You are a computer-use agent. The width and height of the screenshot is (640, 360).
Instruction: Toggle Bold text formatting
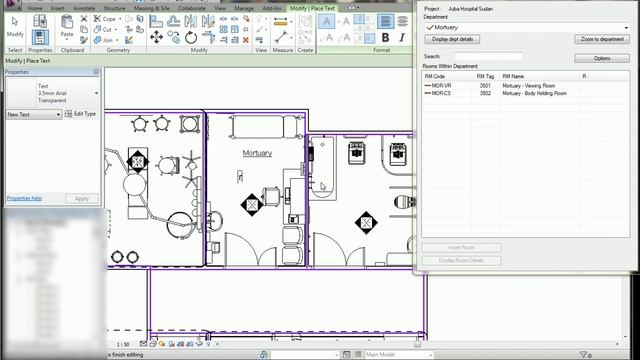point(385,38)
